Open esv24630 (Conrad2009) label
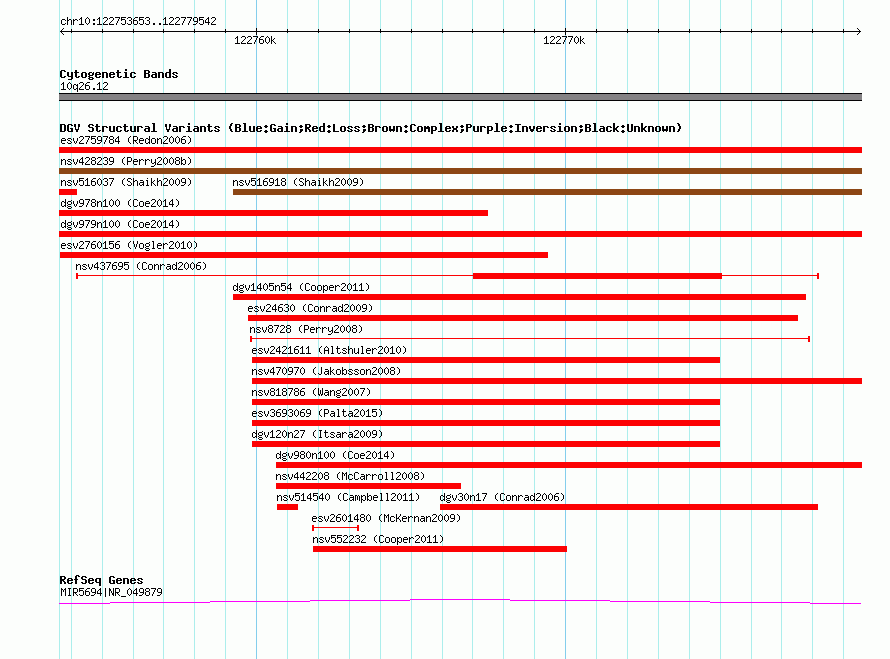The width and height of the screenshot is (890, 659). pyautogui.click(x=310, y=308)
